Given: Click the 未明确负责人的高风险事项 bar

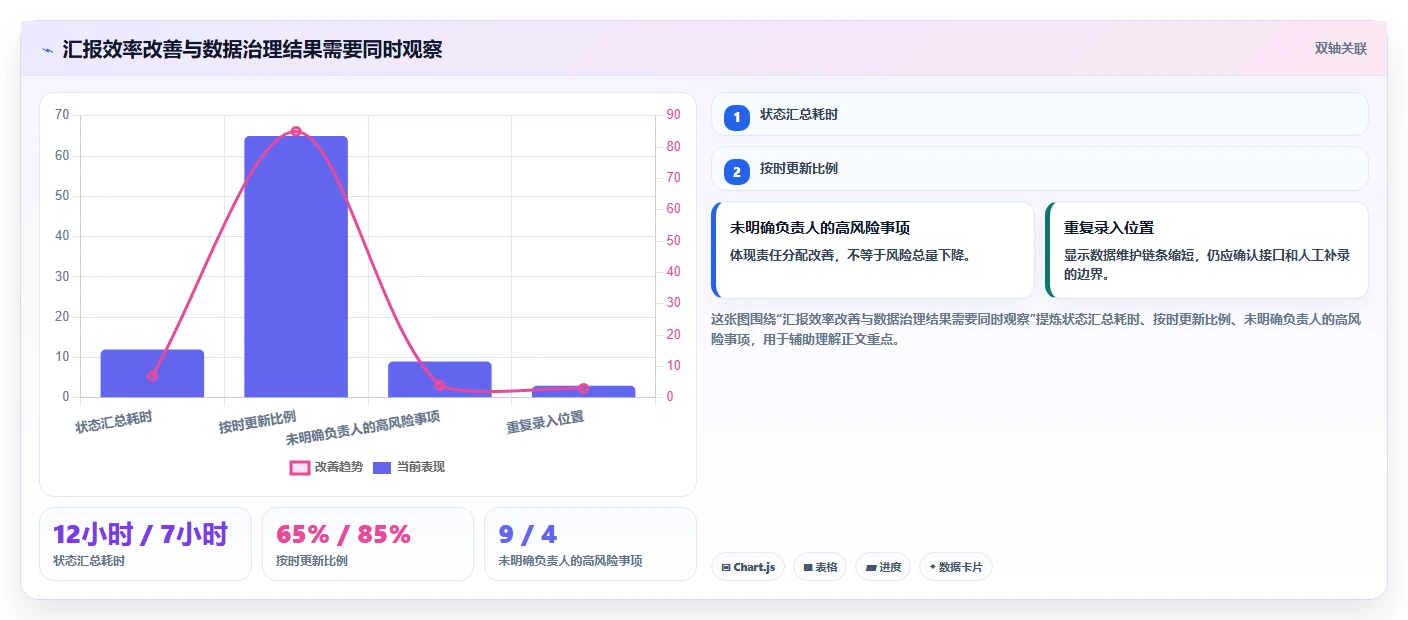Looking at the screenshot, I should coord(440,379).
